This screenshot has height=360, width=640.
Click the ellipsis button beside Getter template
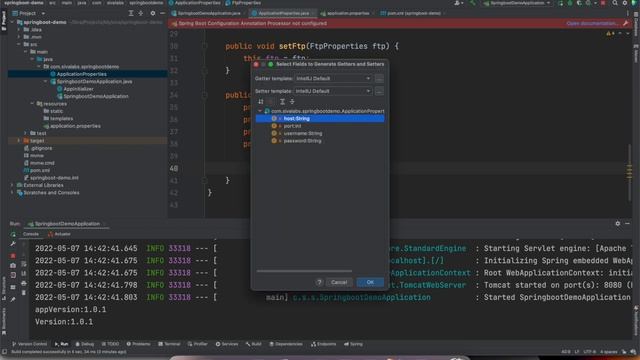coord(379,78)
